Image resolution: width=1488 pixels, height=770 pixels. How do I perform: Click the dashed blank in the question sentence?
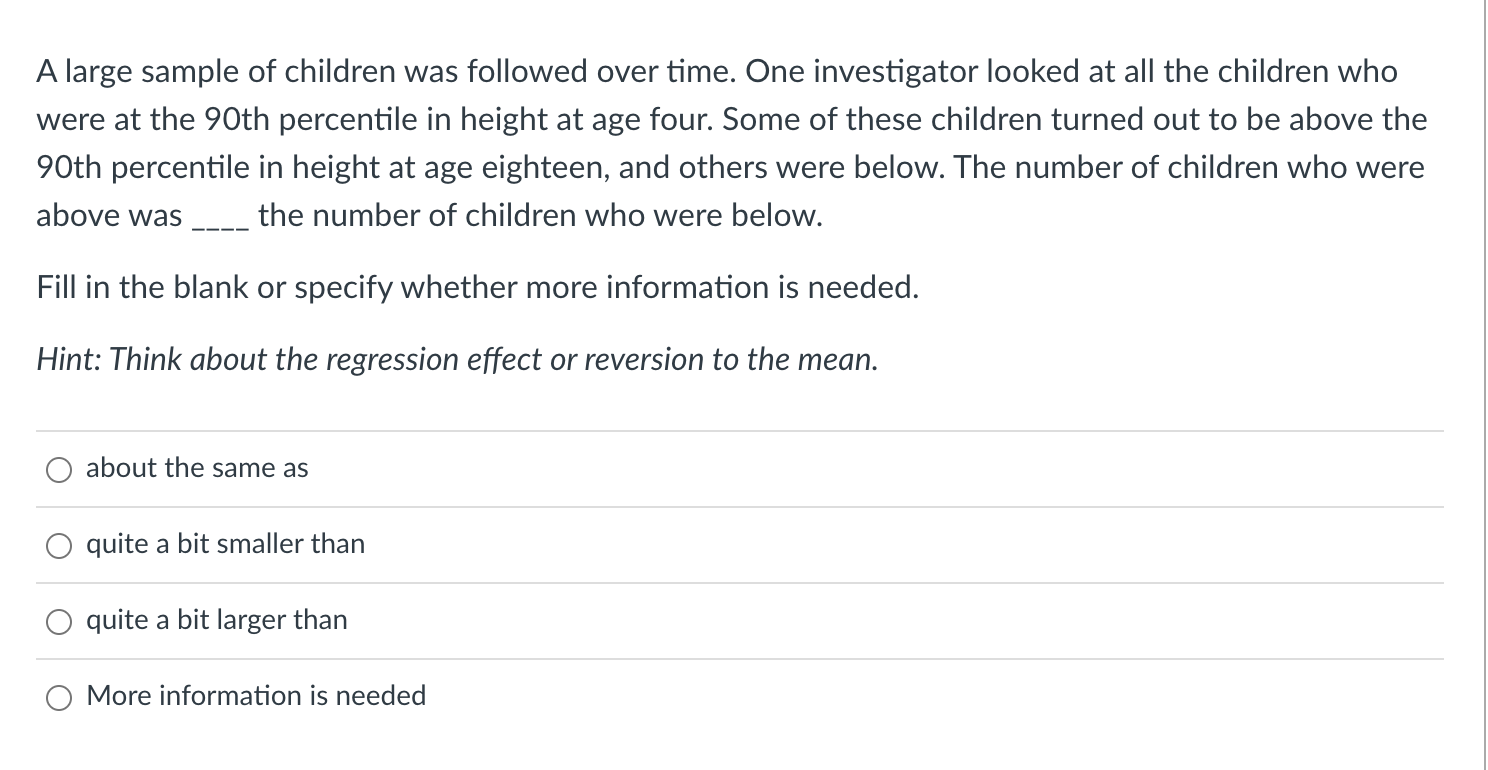coord(219,226)
